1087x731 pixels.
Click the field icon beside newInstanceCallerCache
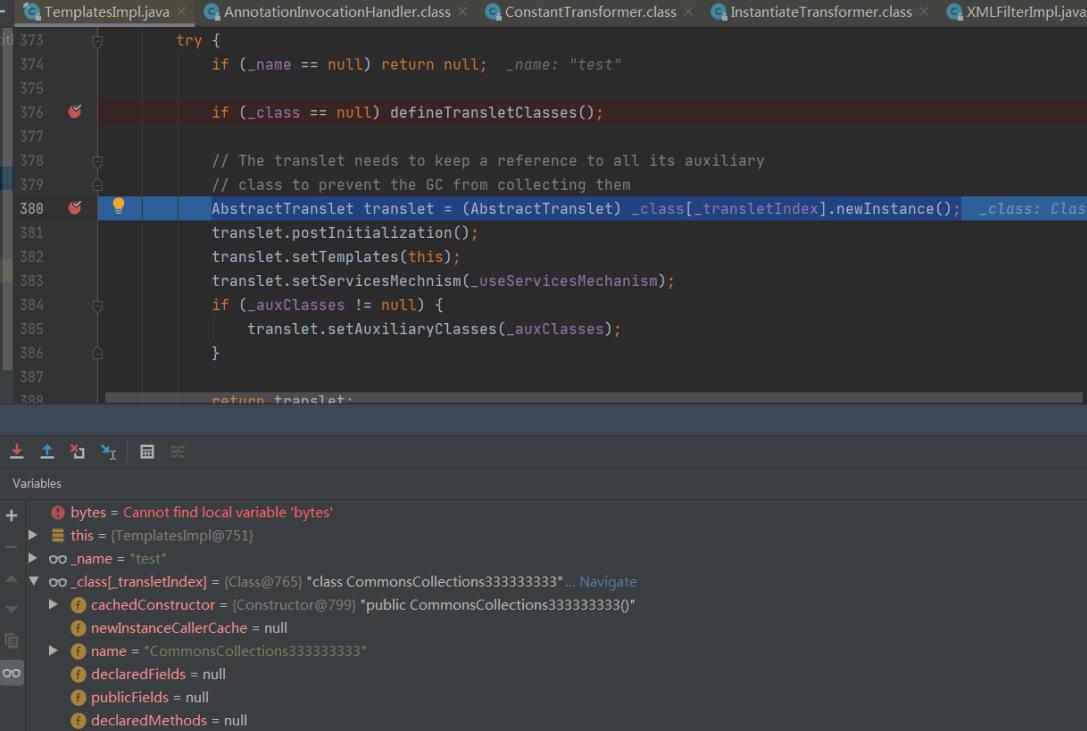coord(78,628)
